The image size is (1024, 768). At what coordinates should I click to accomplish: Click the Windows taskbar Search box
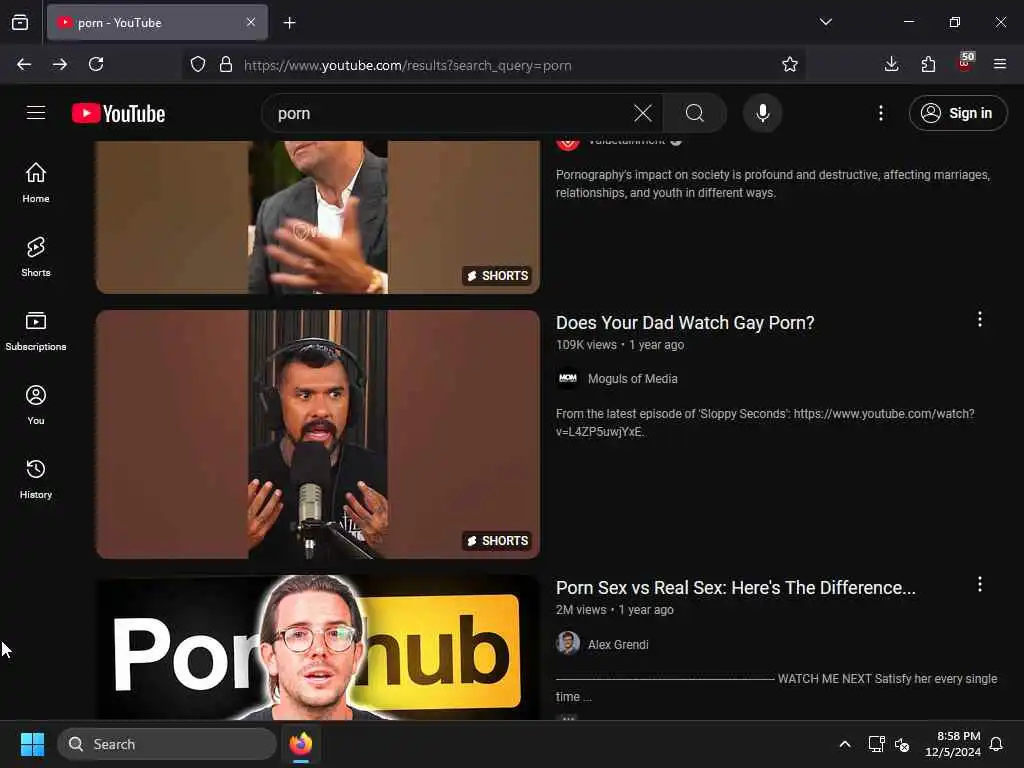(167, 744)
